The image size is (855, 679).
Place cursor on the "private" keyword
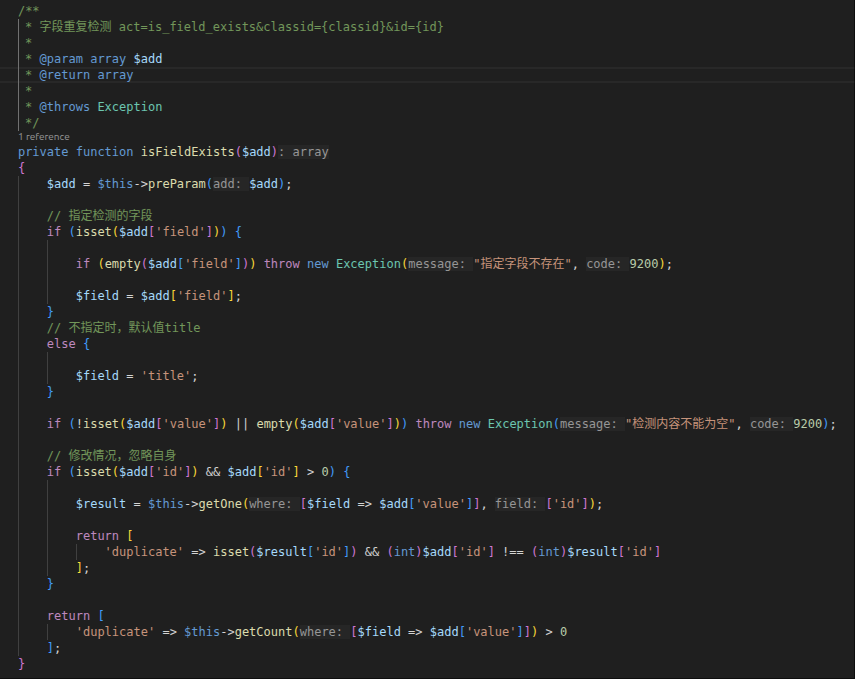(43, 152)
